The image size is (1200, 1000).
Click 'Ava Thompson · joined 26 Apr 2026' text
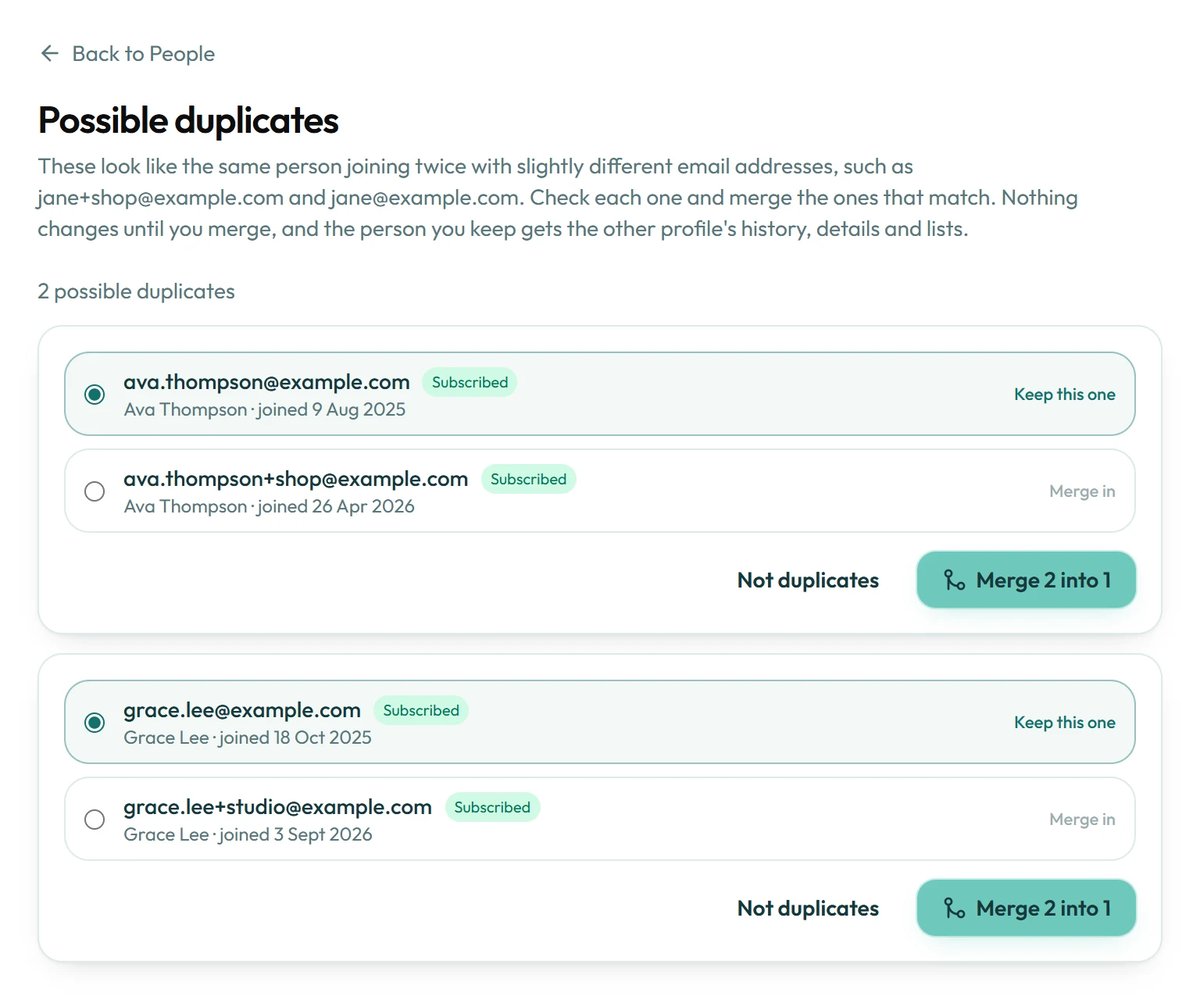coord(269,506)
